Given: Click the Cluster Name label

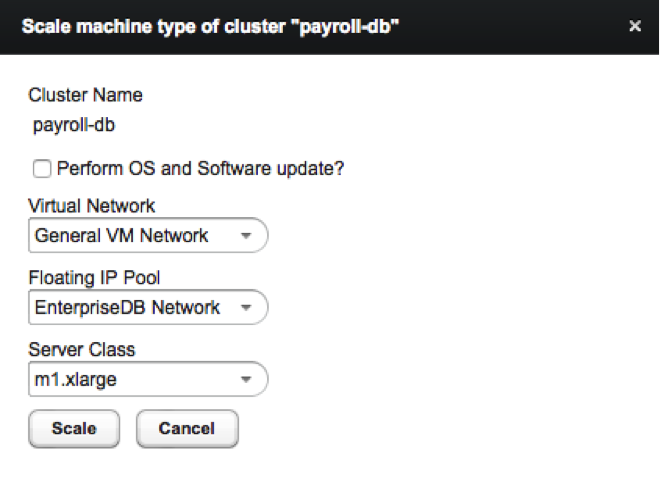Looking at the screenshot, I should coord(86,96).
